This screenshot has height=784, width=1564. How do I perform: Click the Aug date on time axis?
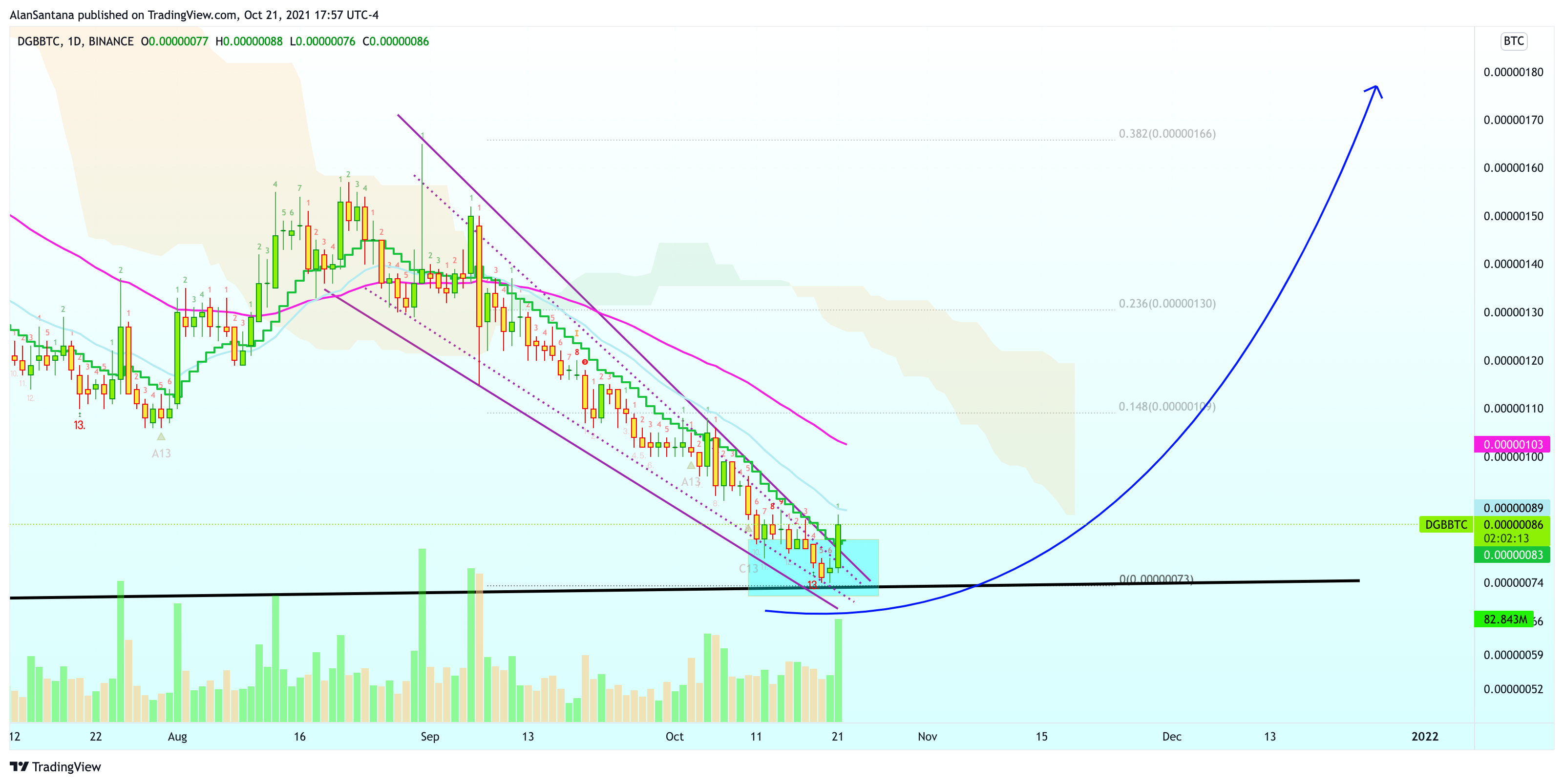click(177, 736)
